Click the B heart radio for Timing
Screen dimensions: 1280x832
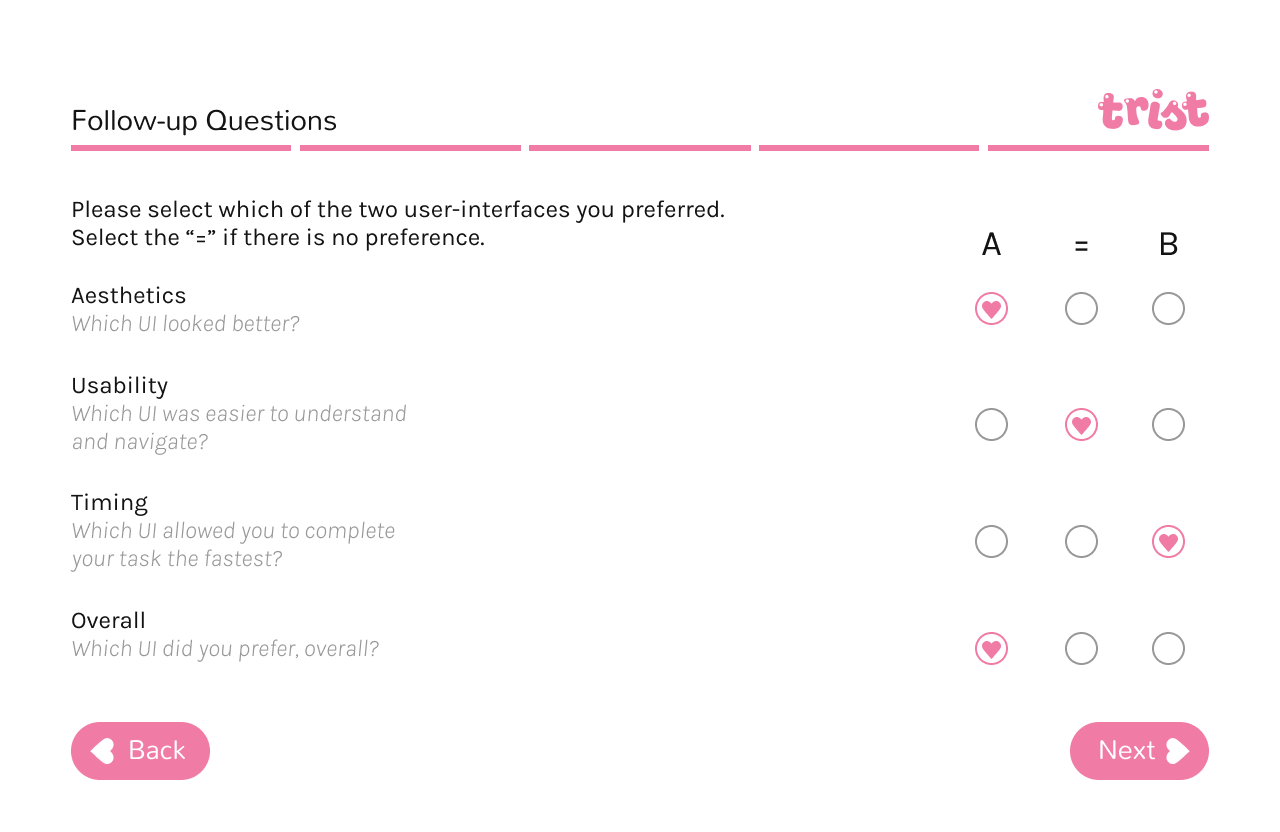(1168, 542)
